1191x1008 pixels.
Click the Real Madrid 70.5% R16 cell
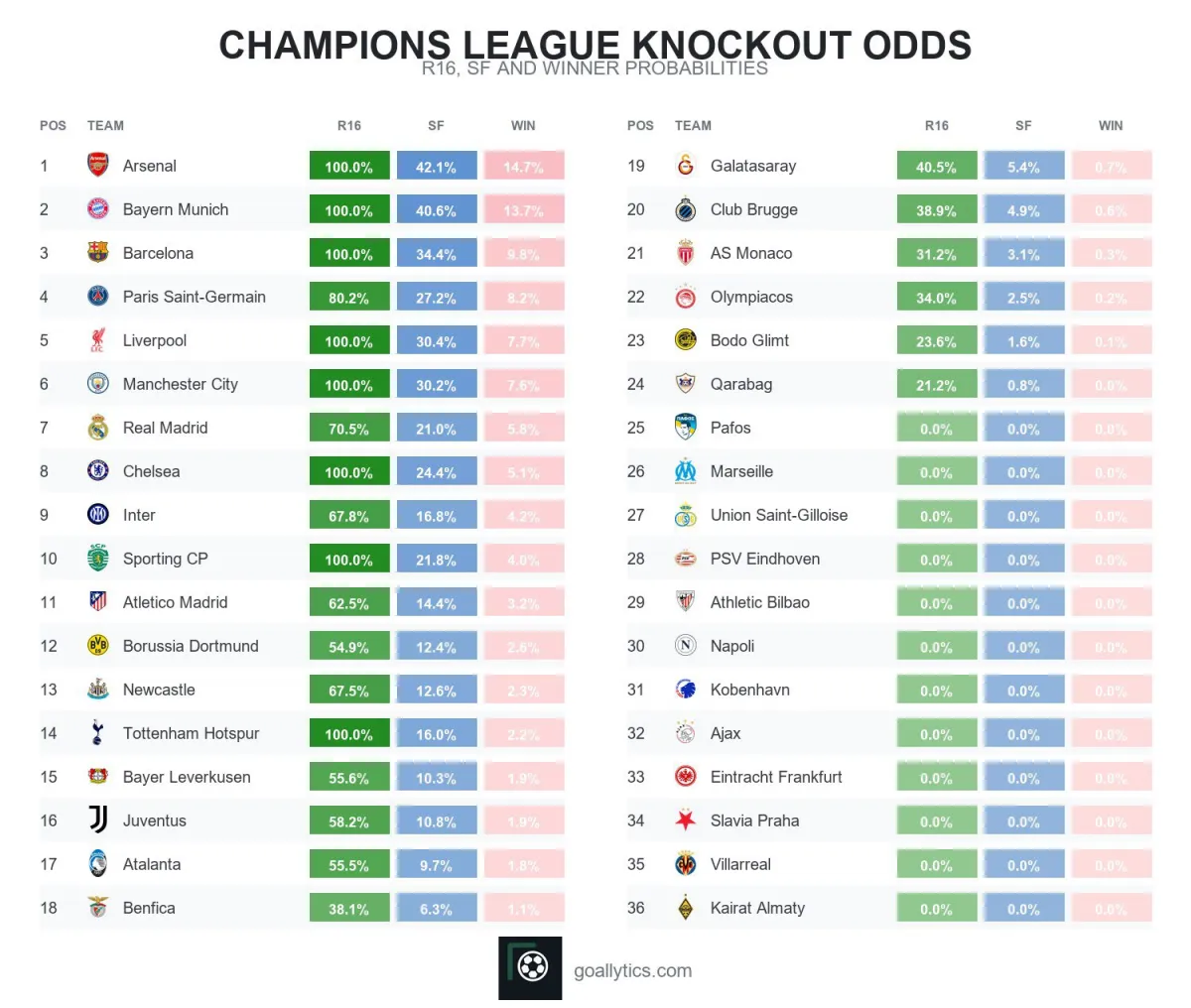(x=349, y=429)
